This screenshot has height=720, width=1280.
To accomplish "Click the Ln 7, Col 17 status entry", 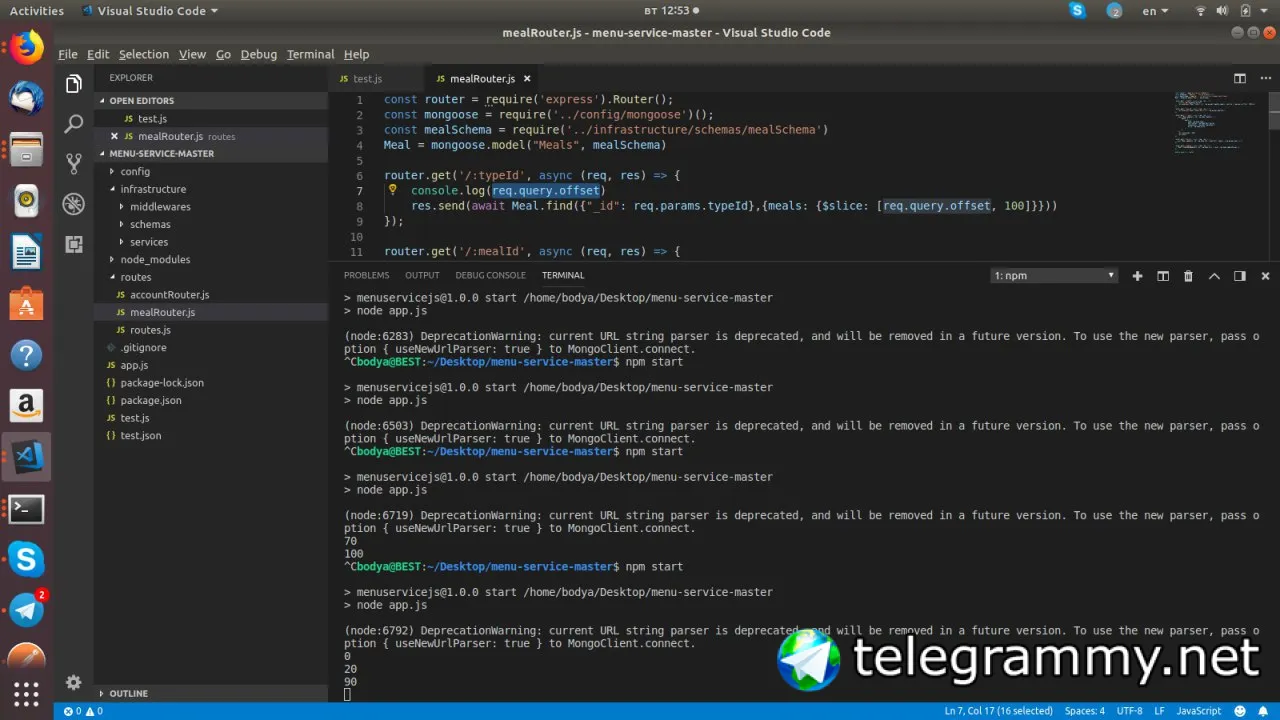I will tap(998, 711).
